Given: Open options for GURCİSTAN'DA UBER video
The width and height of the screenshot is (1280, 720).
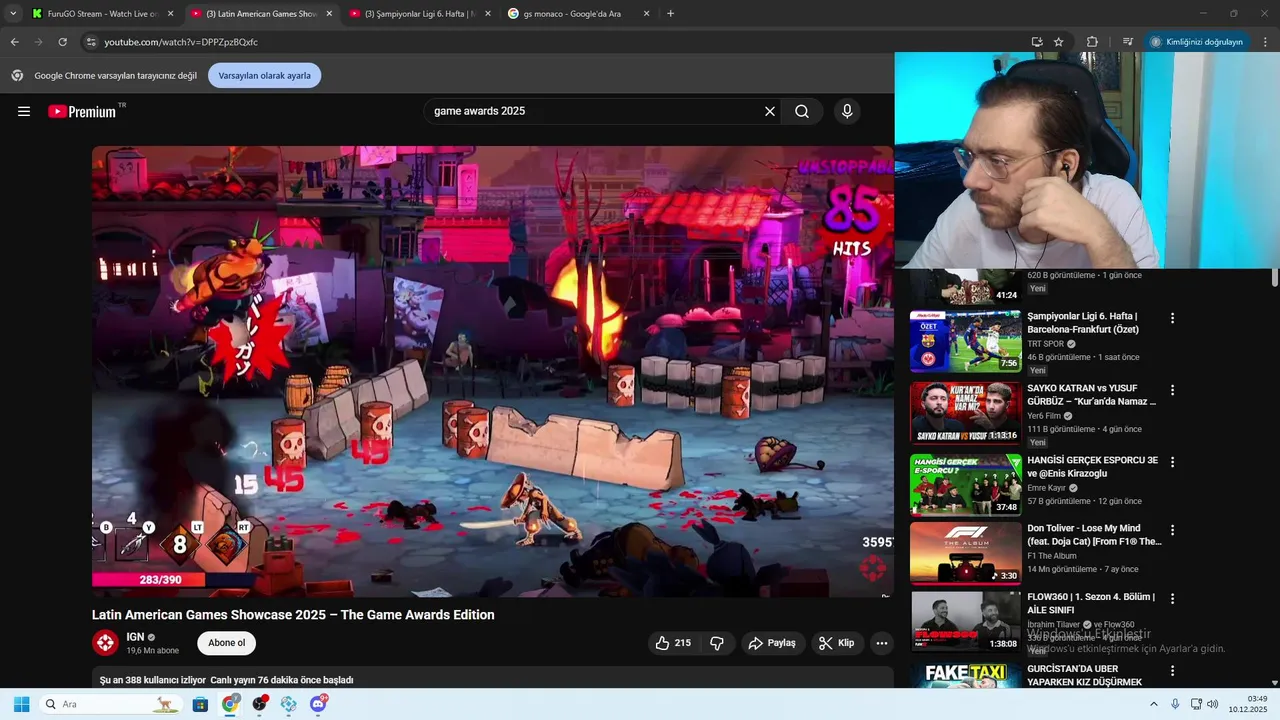Looking at the screenshot, I should click(1172, 671).
